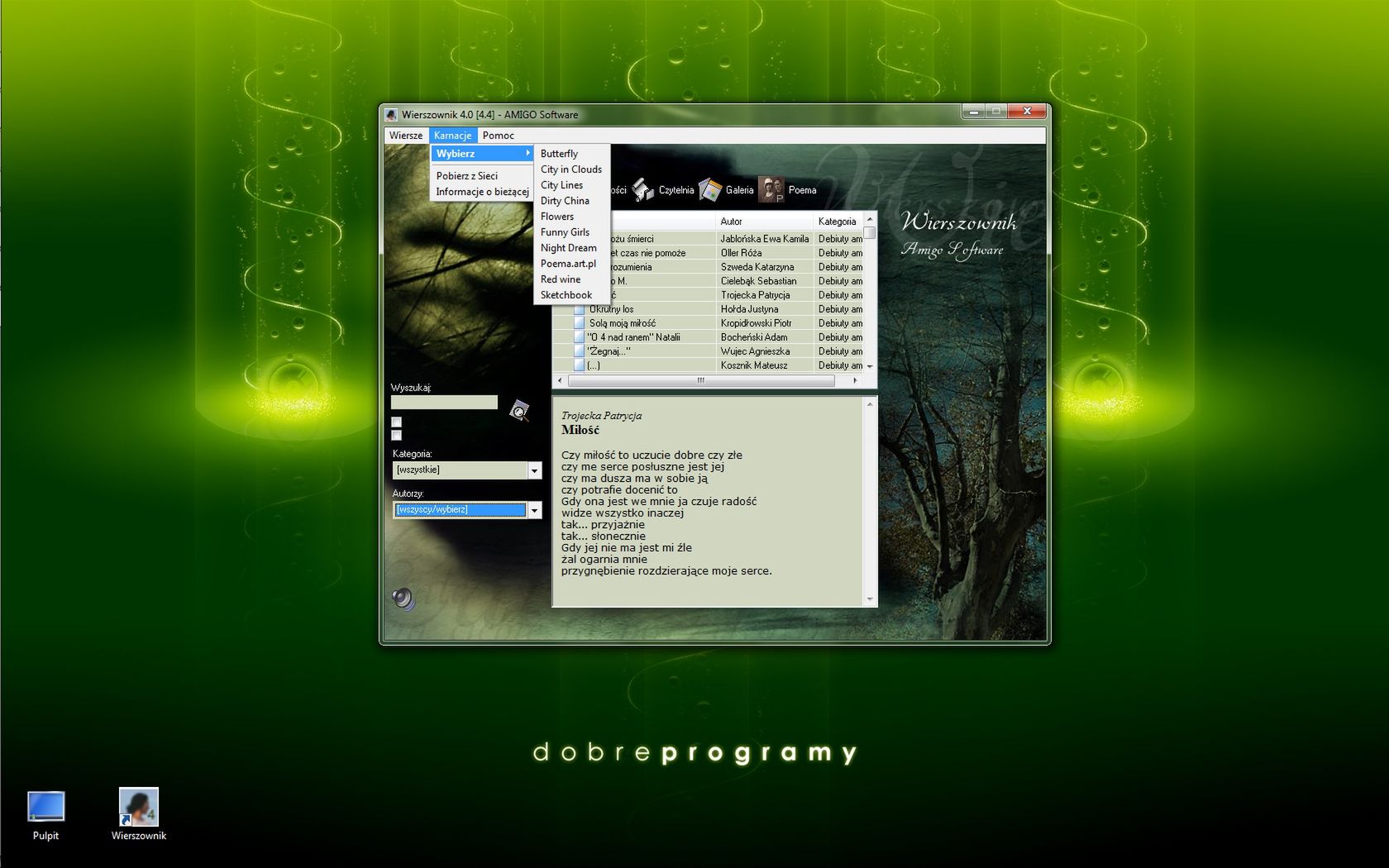The height and width of the screenshot is (868, 1389).
Task: Select the Dirty China skin
Action: [x=572, y=201]
